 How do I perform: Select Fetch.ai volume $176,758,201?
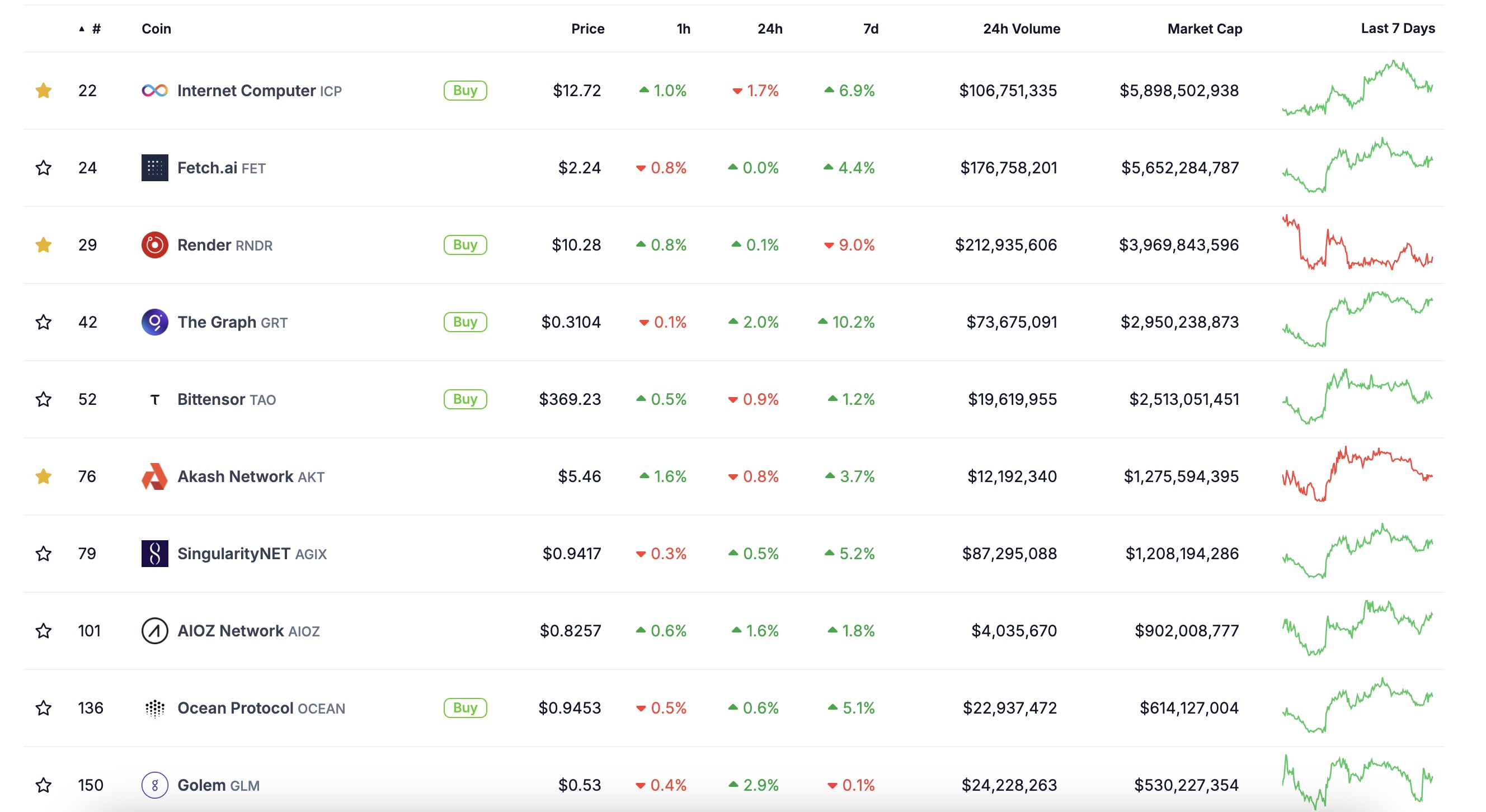tap(1008, 168)
